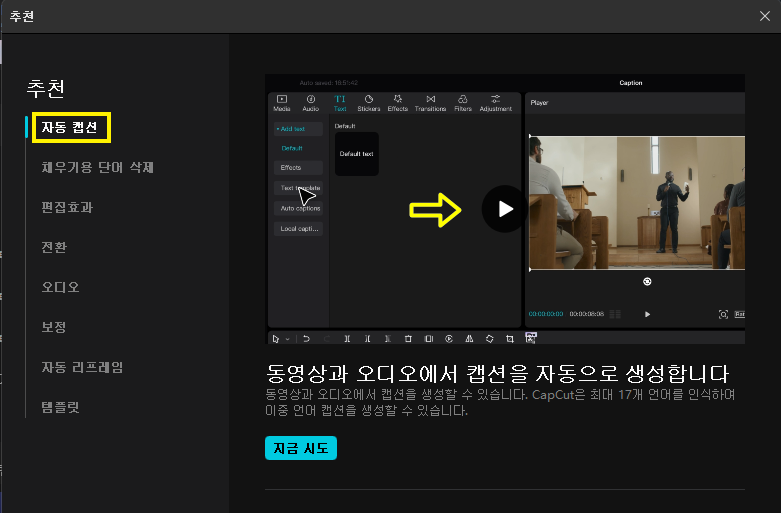
Task: Close the 추천 dialog with the X
Action: pos(765,16)
